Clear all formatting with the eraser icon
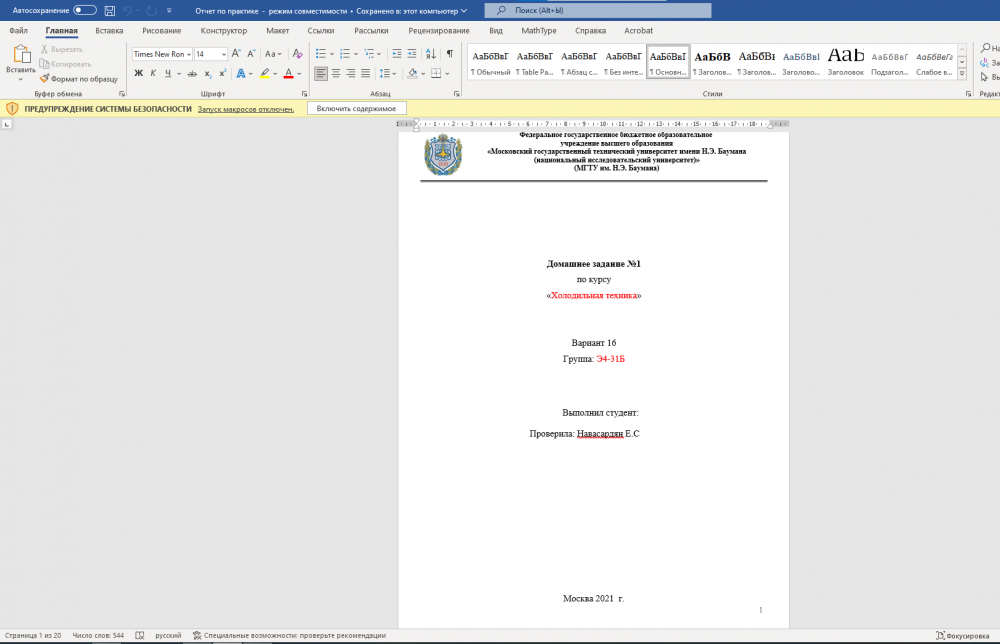 click(x=297, y=54)
